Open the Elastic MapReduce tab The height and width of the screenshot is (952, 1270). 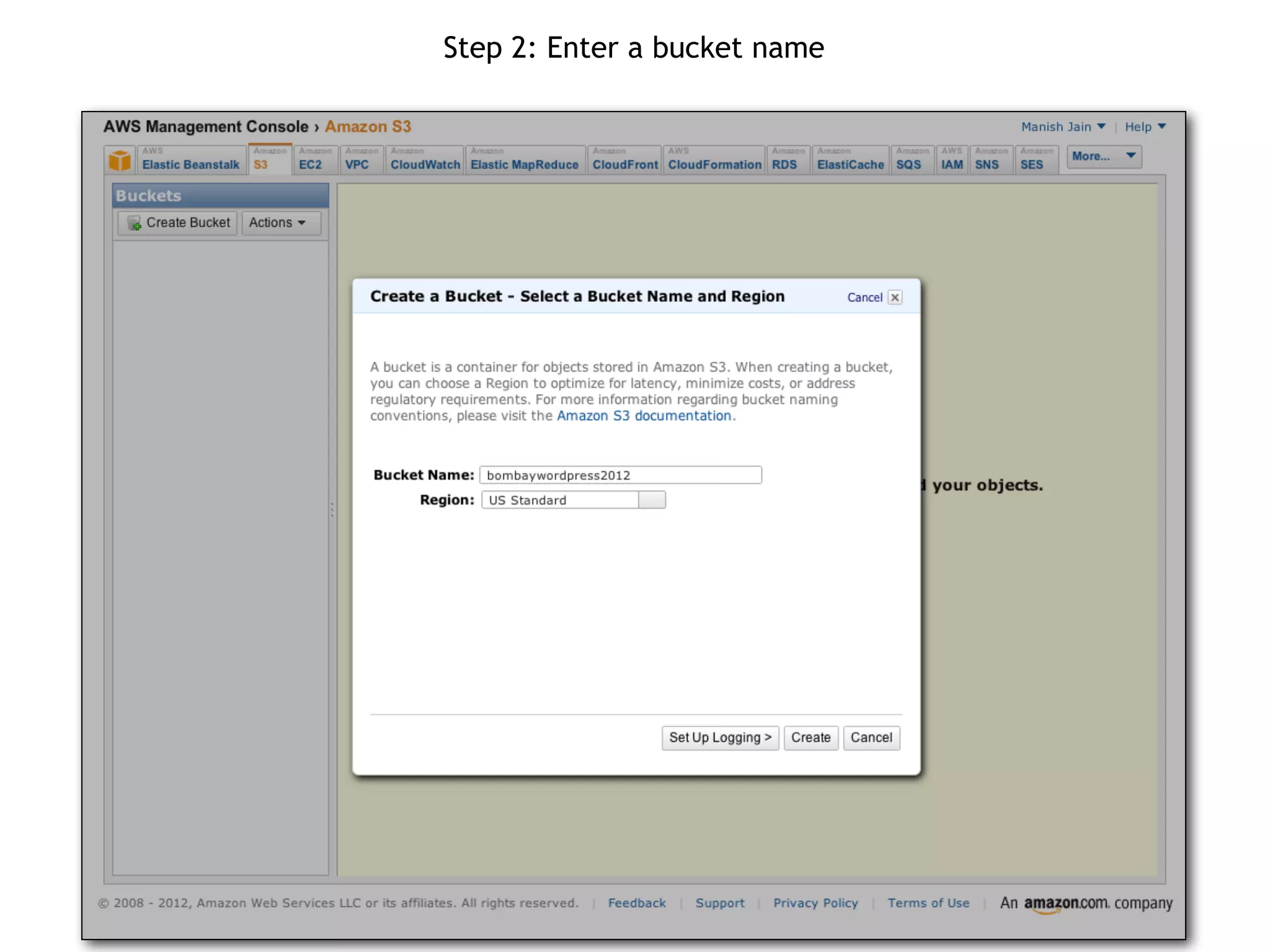click(x=525, y=160)
